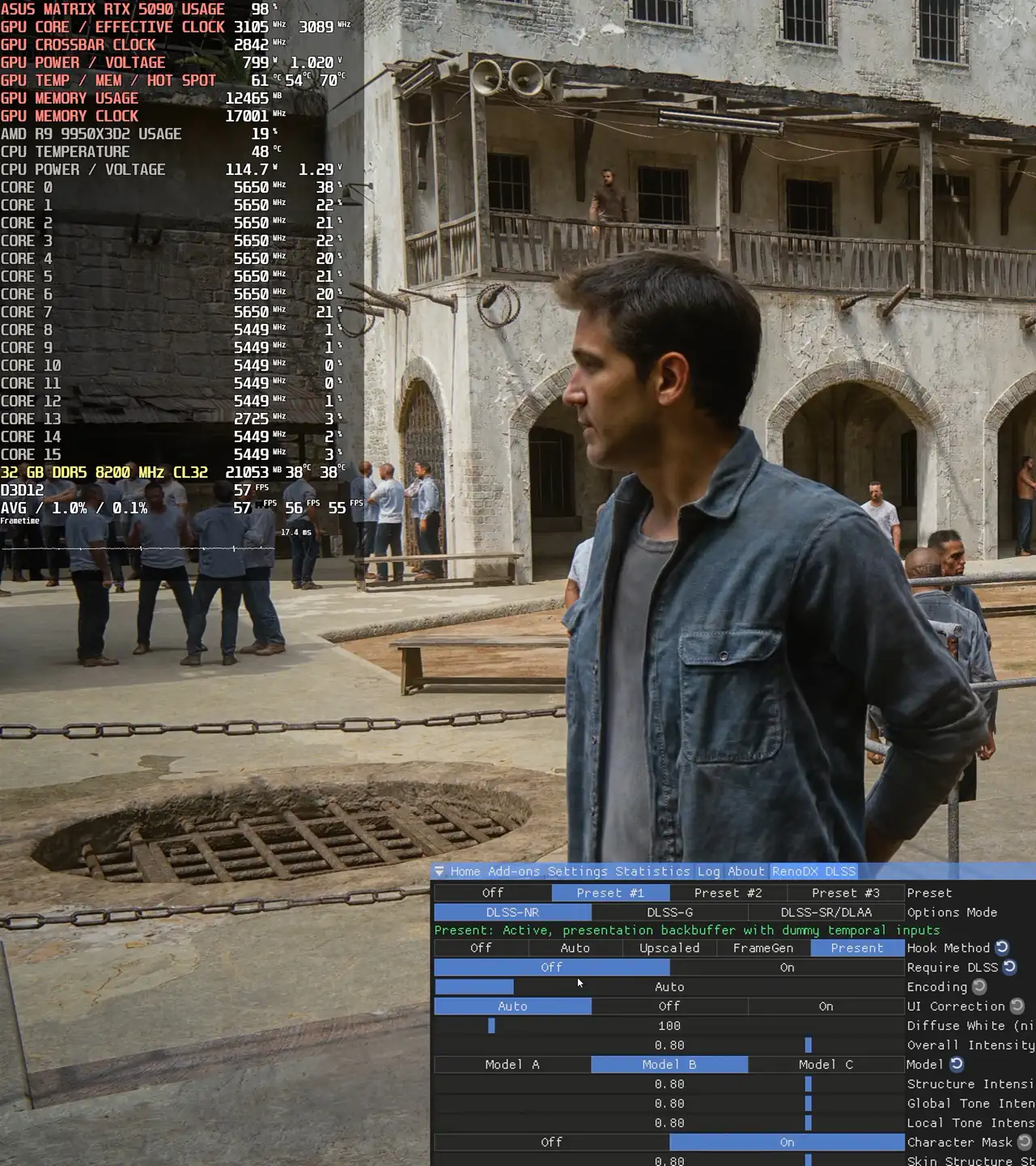1036x1166 pixels.
Task: Click the Encoding Auto slider
Action: coord(669,986)
